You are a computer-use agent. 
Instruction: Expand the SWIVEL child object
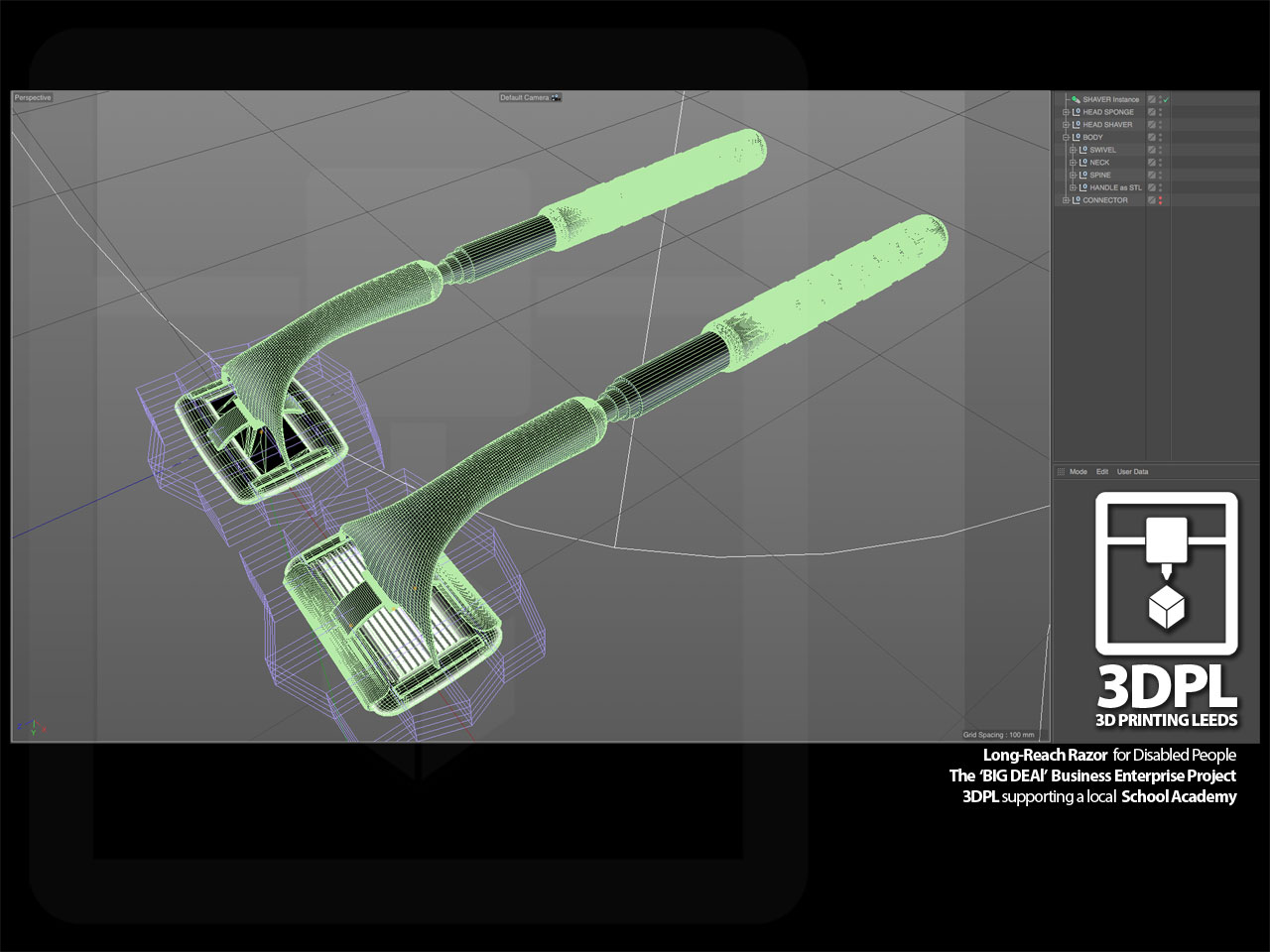(1073, 150)
